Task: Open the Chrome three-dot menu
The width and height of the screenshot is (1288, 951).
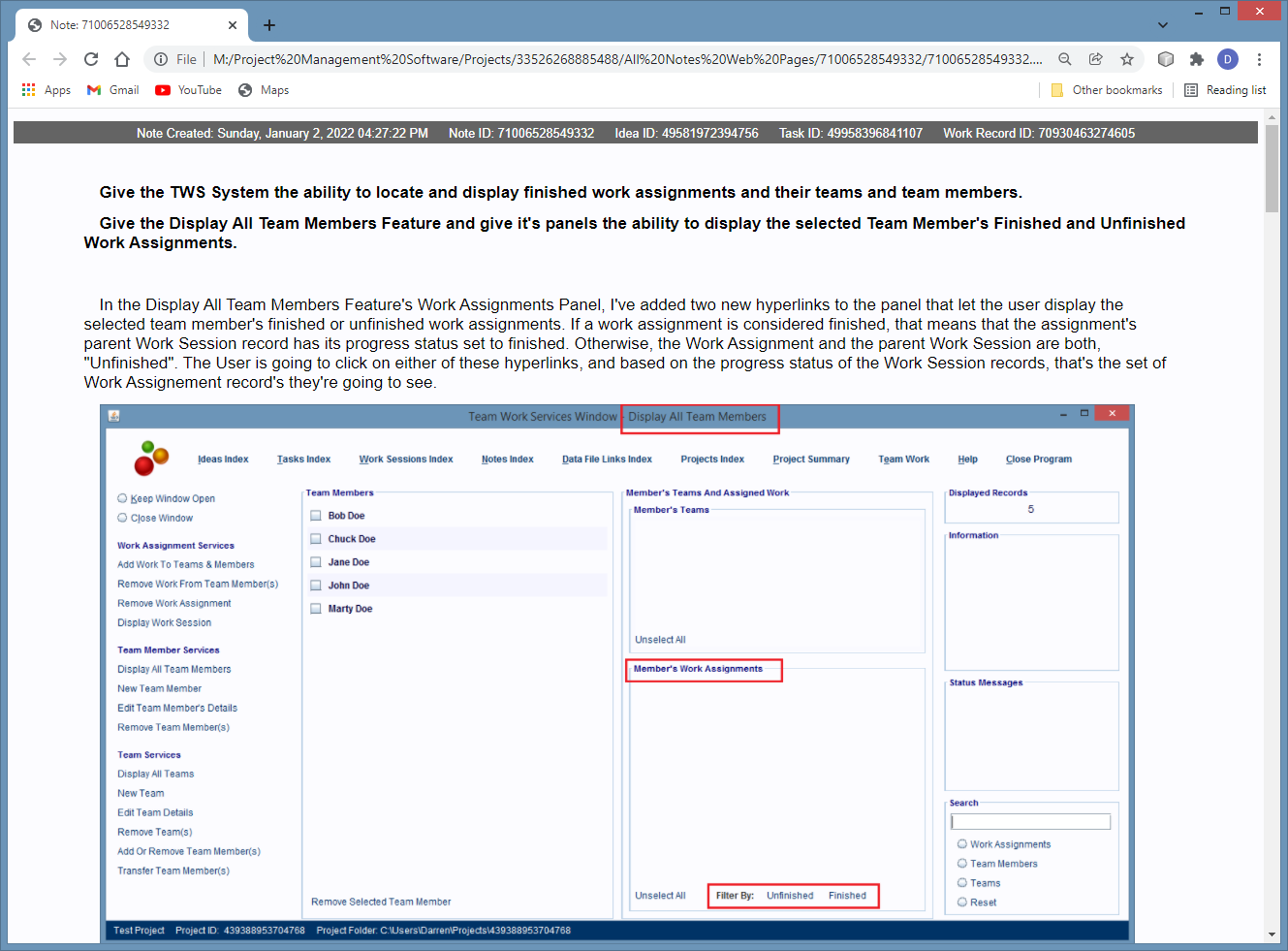Action: click(x=1259, y=59)
